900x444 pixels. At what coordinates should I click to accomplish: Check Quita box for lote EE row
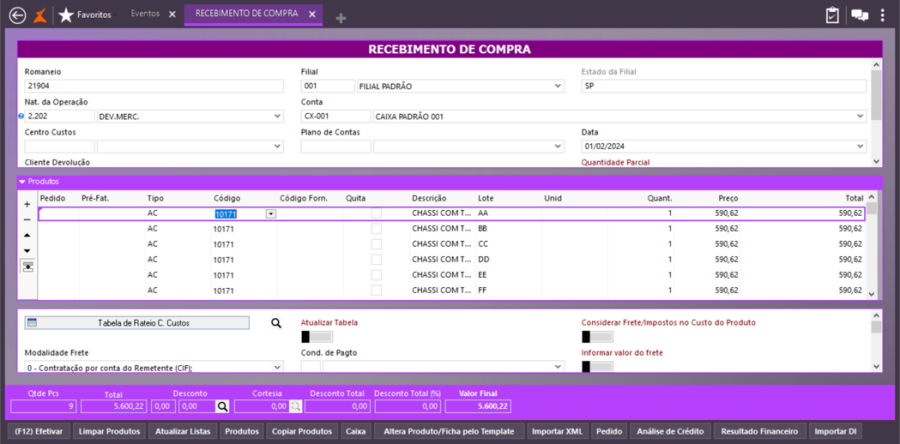(377, 275)
